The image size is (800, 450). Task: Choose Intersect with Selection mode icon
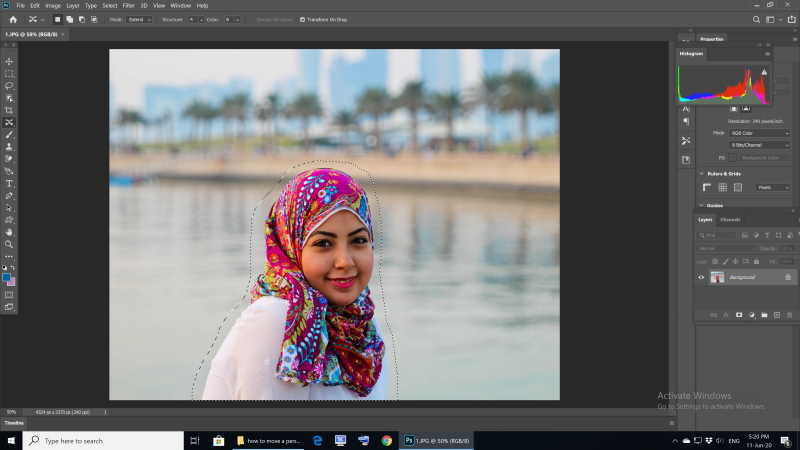[x=94, y=19]
